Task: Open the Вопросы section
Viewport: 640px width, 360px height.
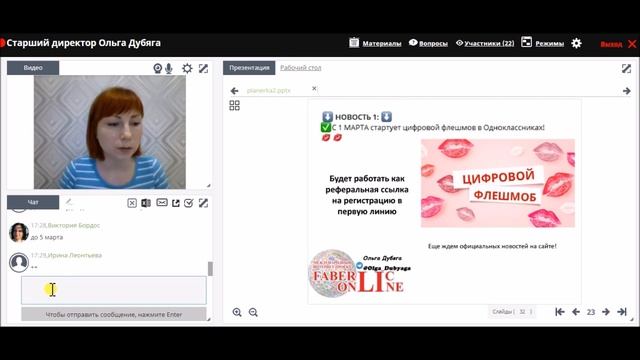Action: click(x=433, y=43)
